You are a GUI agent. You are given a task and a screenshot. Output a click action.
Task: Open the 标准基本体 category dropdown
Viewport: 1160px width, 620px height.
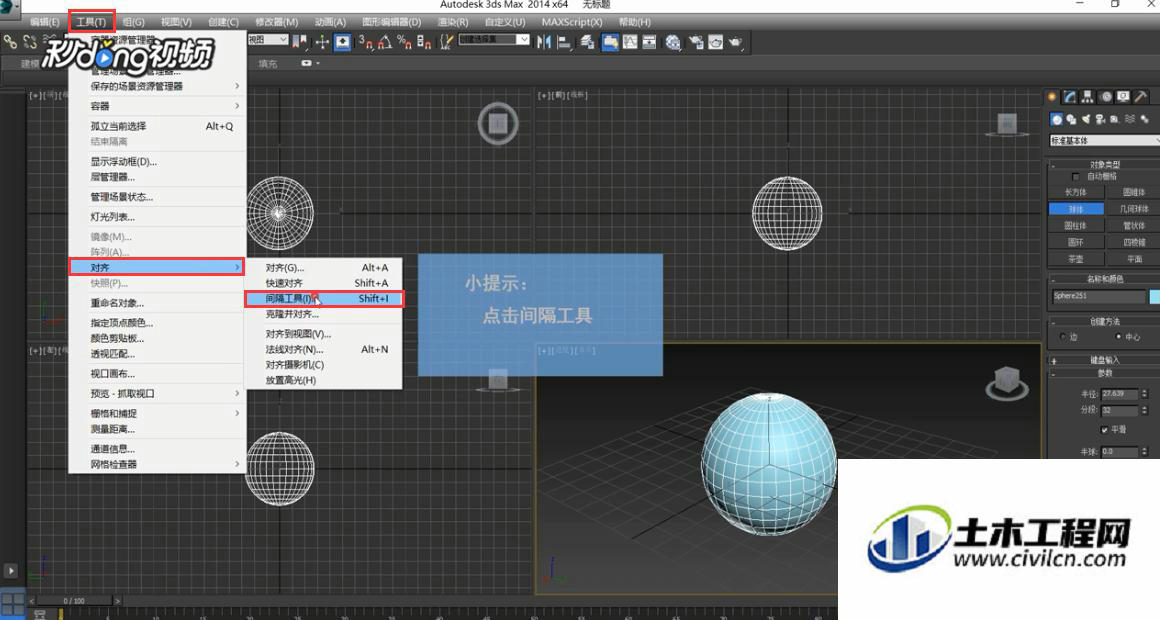click(x=1104, y=141)
